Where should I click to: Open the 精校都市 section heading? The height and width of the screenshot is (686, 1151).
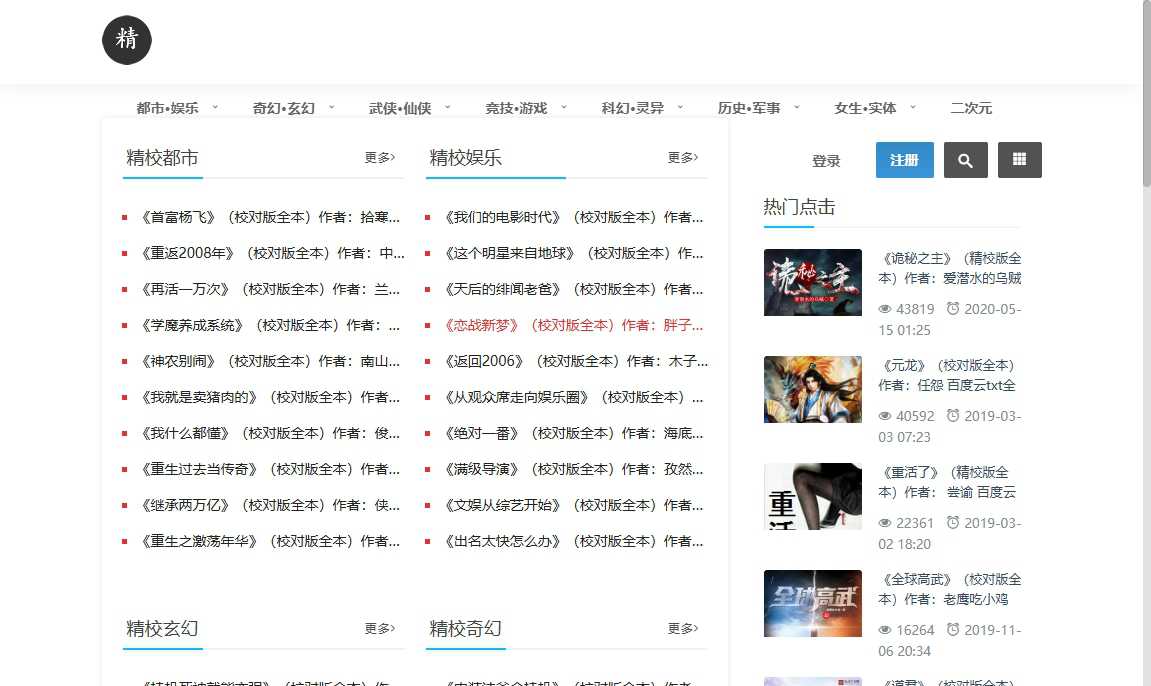(x=162, y=158)
